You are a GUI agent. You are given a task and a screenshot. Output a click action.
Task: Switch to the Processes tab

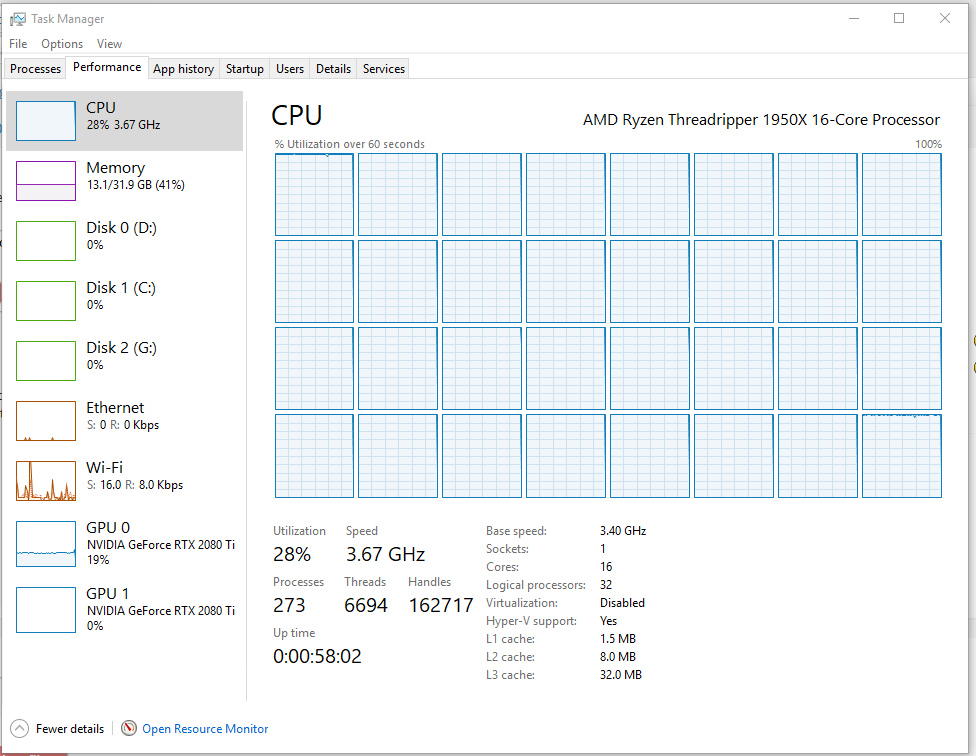click(x=36, y=69)
